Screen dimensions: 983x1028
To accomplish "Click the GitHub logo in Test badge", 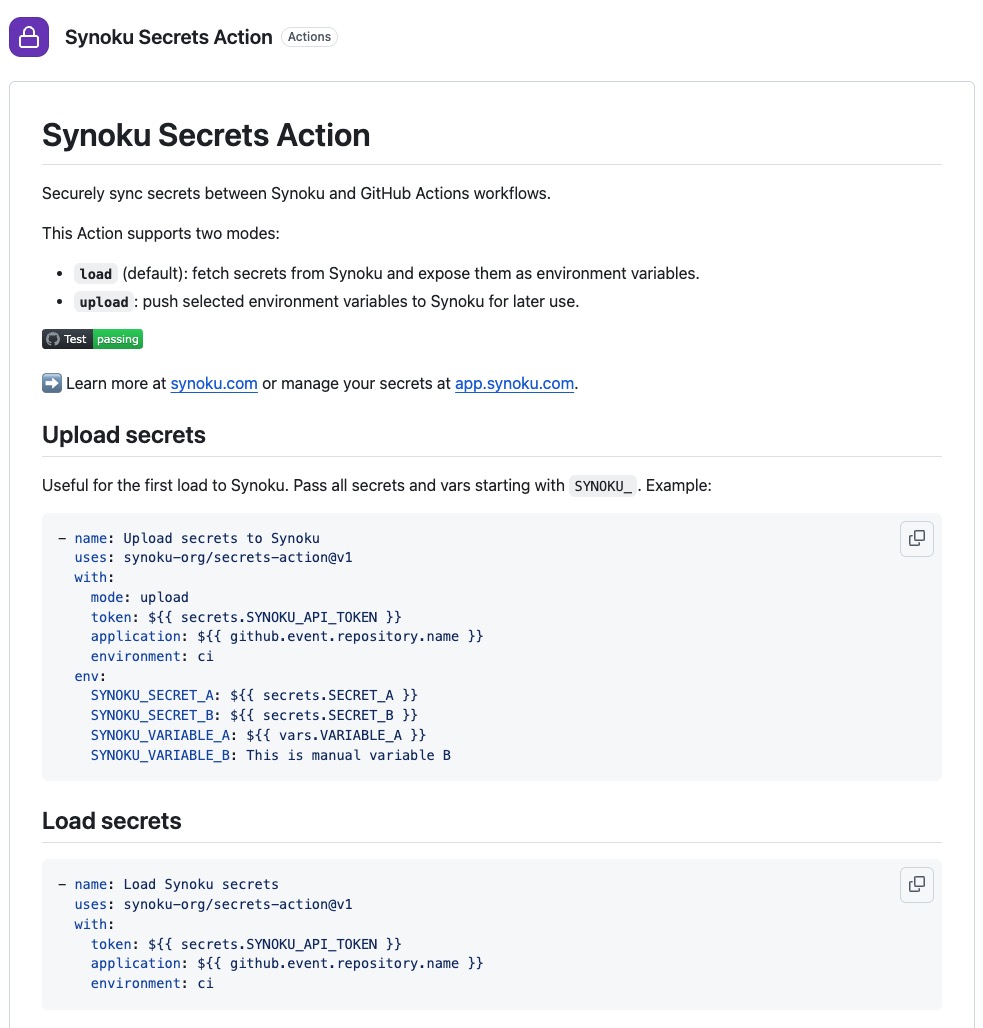I will [54, 339].
